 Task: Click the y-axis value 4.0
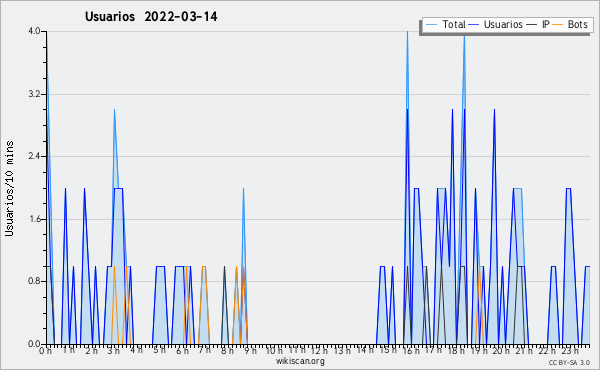tap(34, 31)
